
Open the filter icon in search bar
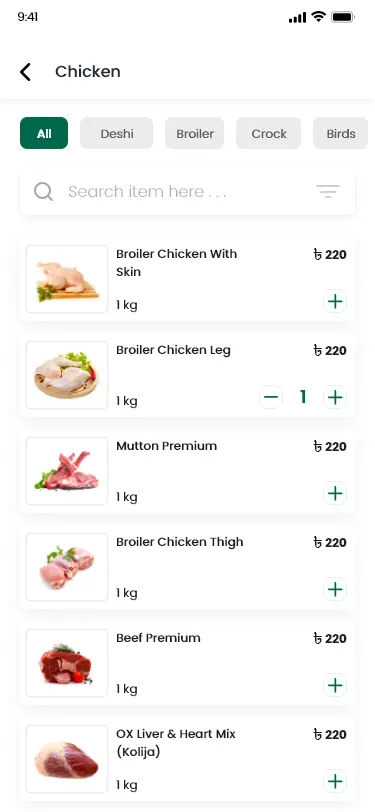click(x=328, y=192)
